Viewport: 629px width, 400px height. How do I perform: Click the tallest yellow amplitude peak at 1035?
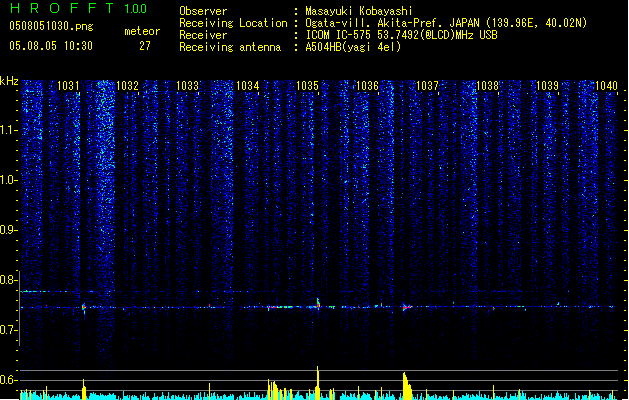point(318,382)
